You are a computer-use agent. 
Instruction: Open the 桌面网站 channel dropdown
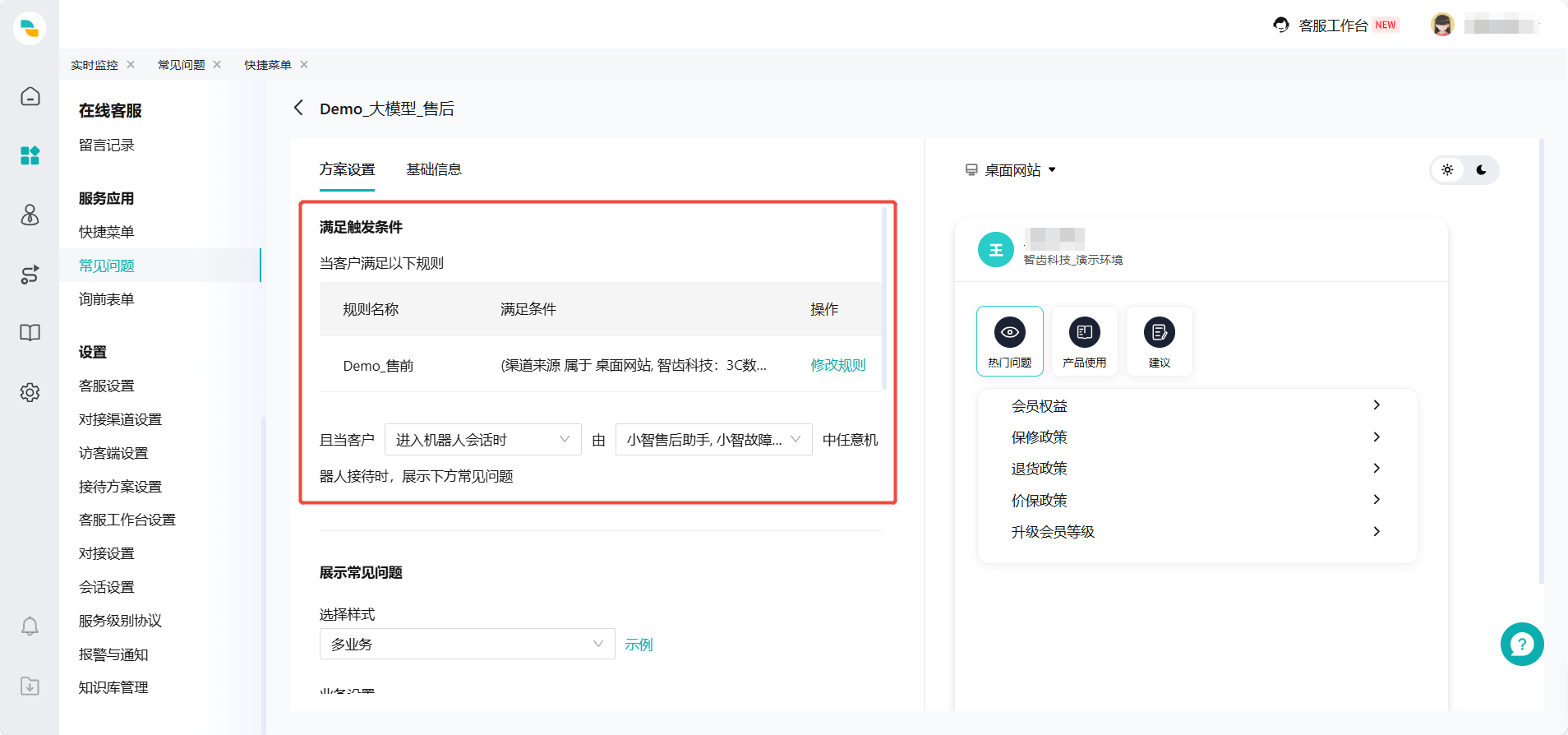point(1011,170)
